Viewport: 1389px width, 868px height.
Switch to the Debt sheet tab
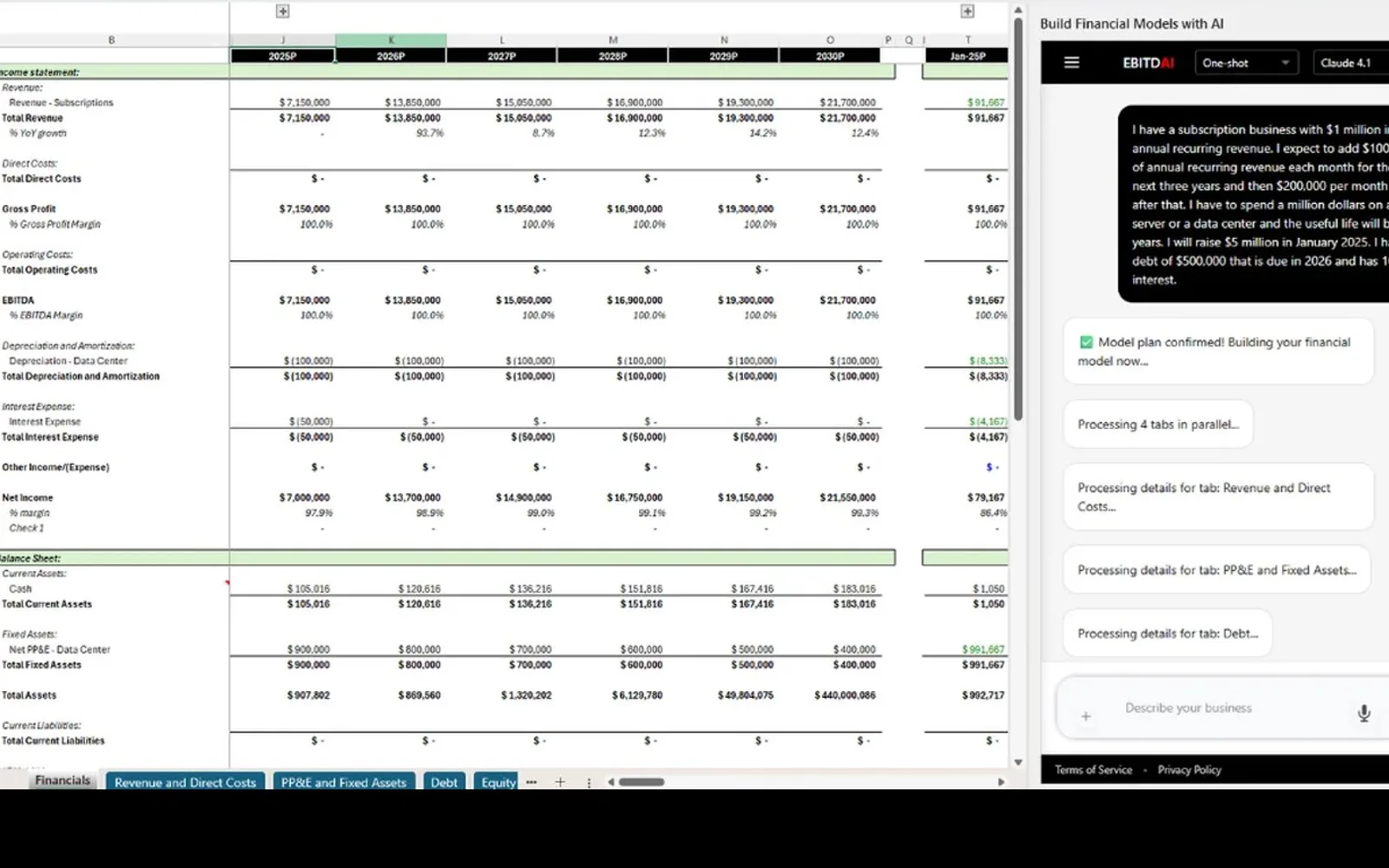[x=444, y=782]
